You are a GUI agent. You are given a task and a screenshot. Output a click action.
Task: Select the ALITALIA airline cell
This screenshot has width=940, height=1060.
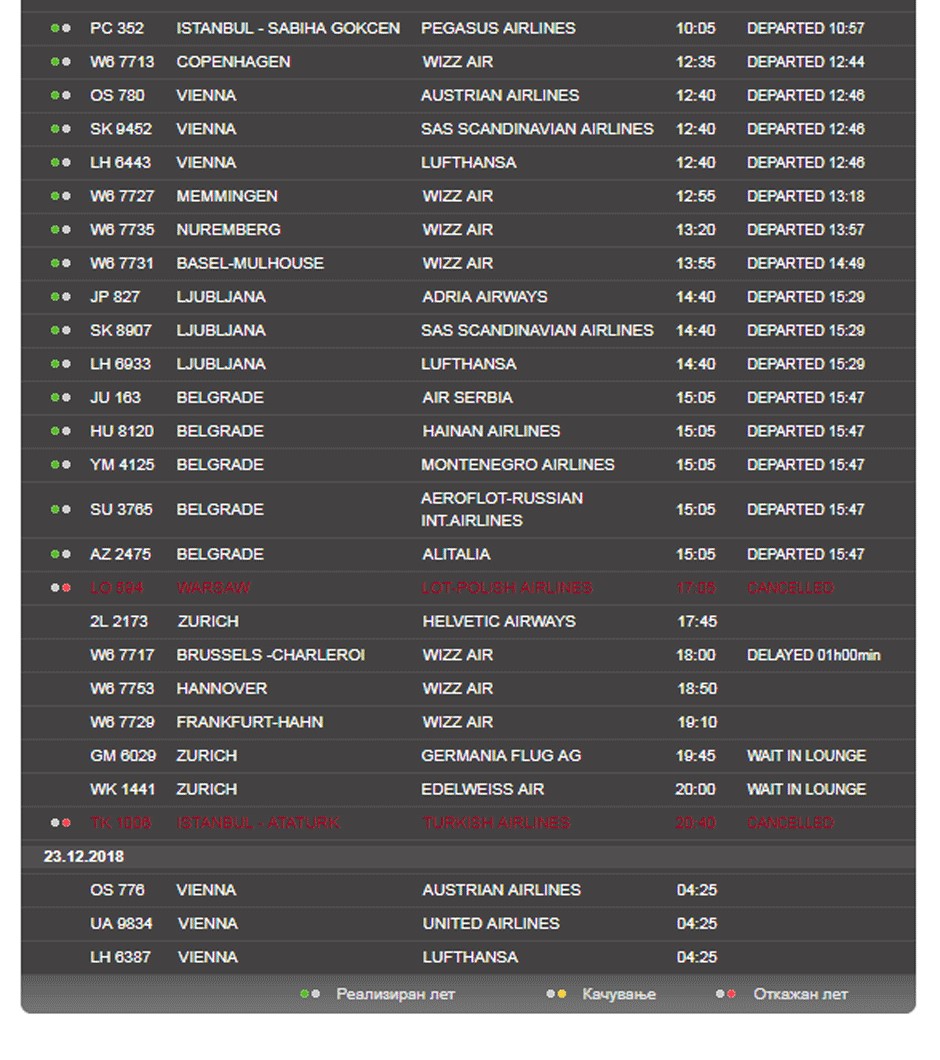coord(456,554)
